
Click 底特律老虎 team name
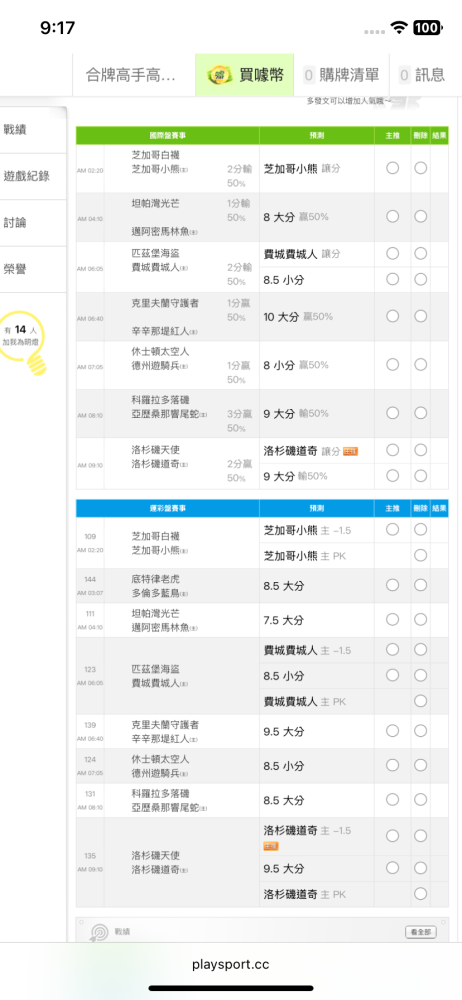coord(155,579)
